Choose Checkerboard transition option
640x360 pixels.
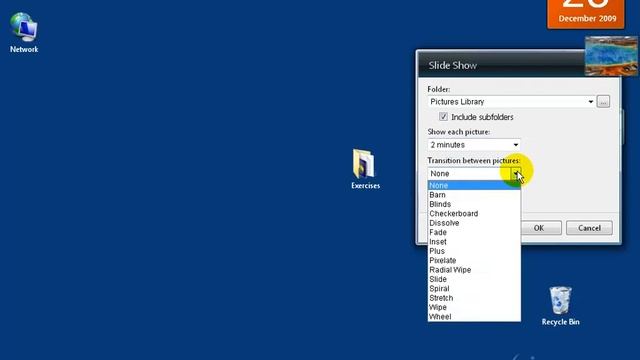coord(474,213)
